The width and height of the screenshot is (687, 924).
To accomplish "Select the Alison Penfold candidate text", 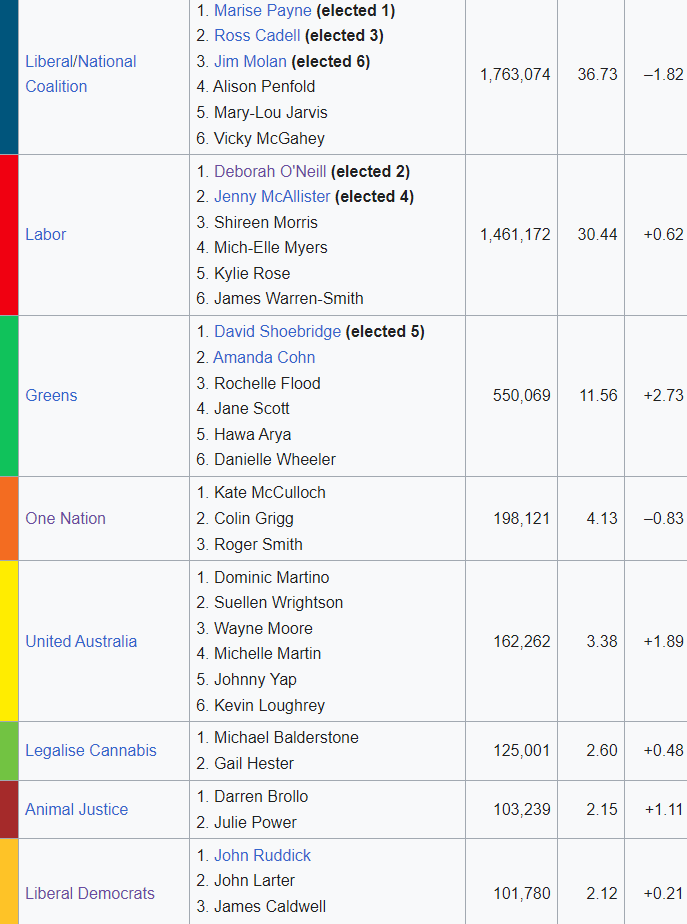I will pyautogui.click(x=264, y=87).
